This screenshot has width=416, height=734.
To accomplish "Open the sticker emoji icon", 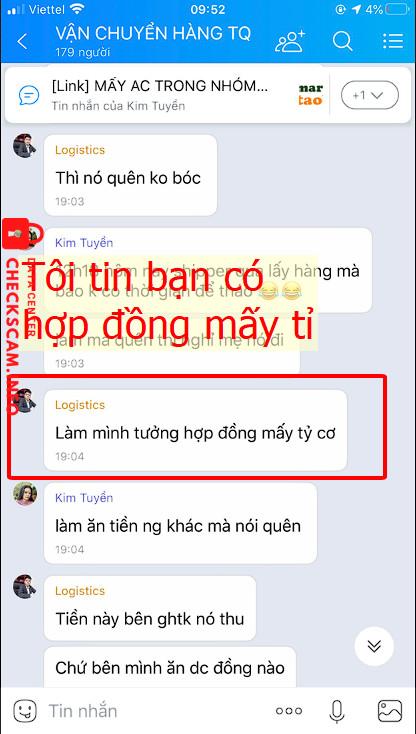I will pyautogui.click(x=25, y=711).
